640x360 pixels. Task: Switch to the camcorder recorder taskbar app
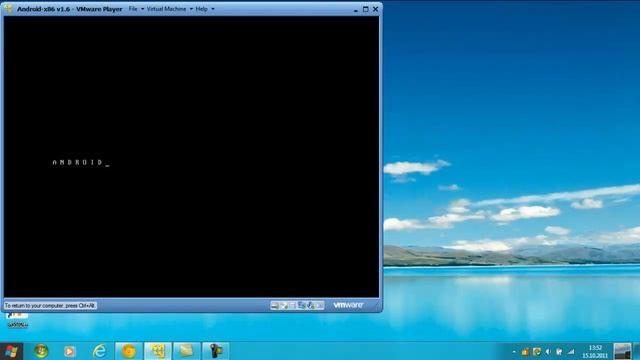(216, 351)
